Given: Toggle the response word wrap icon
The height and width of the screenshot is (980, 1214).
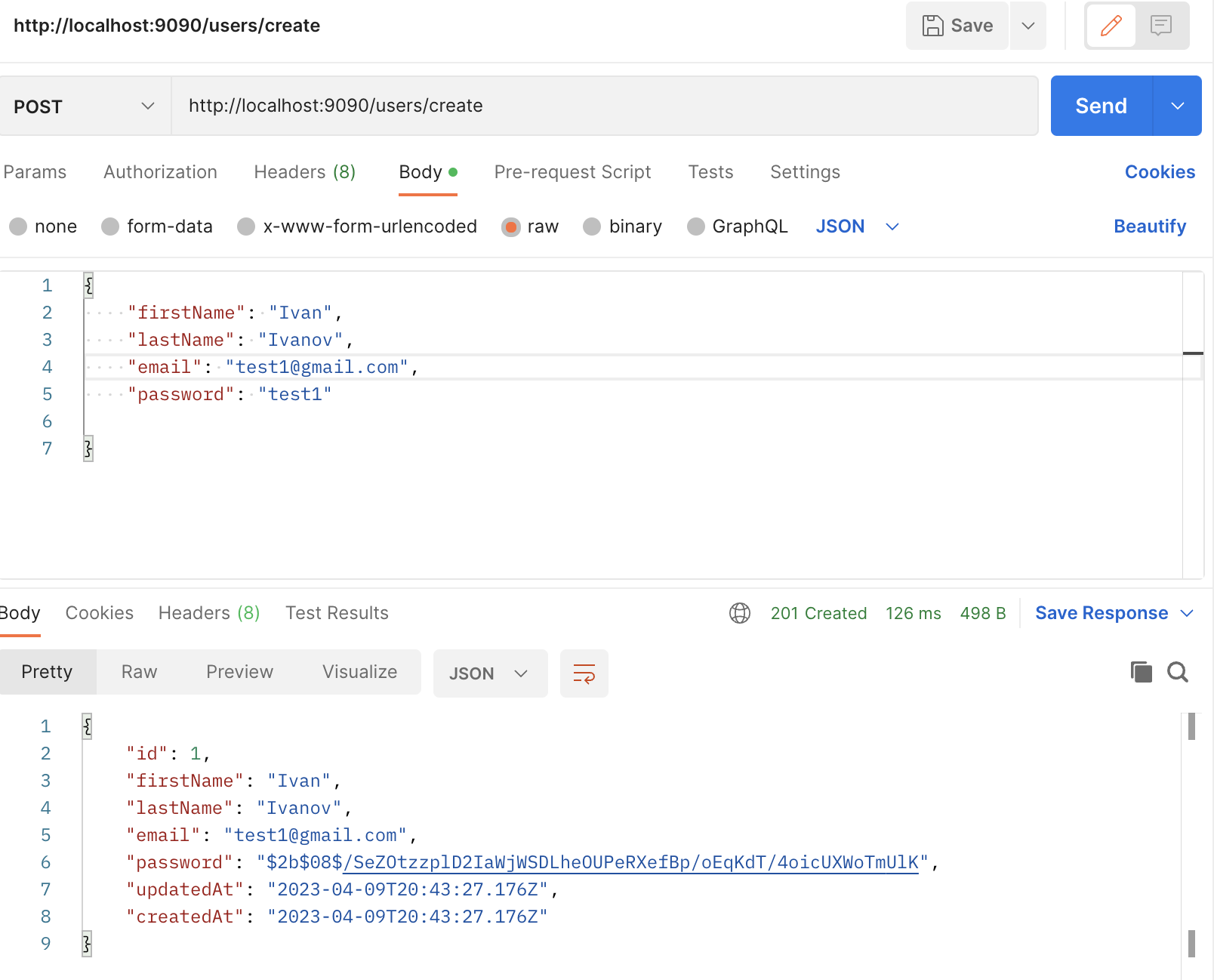Looking at the screenshot, I should pos(584,673).
